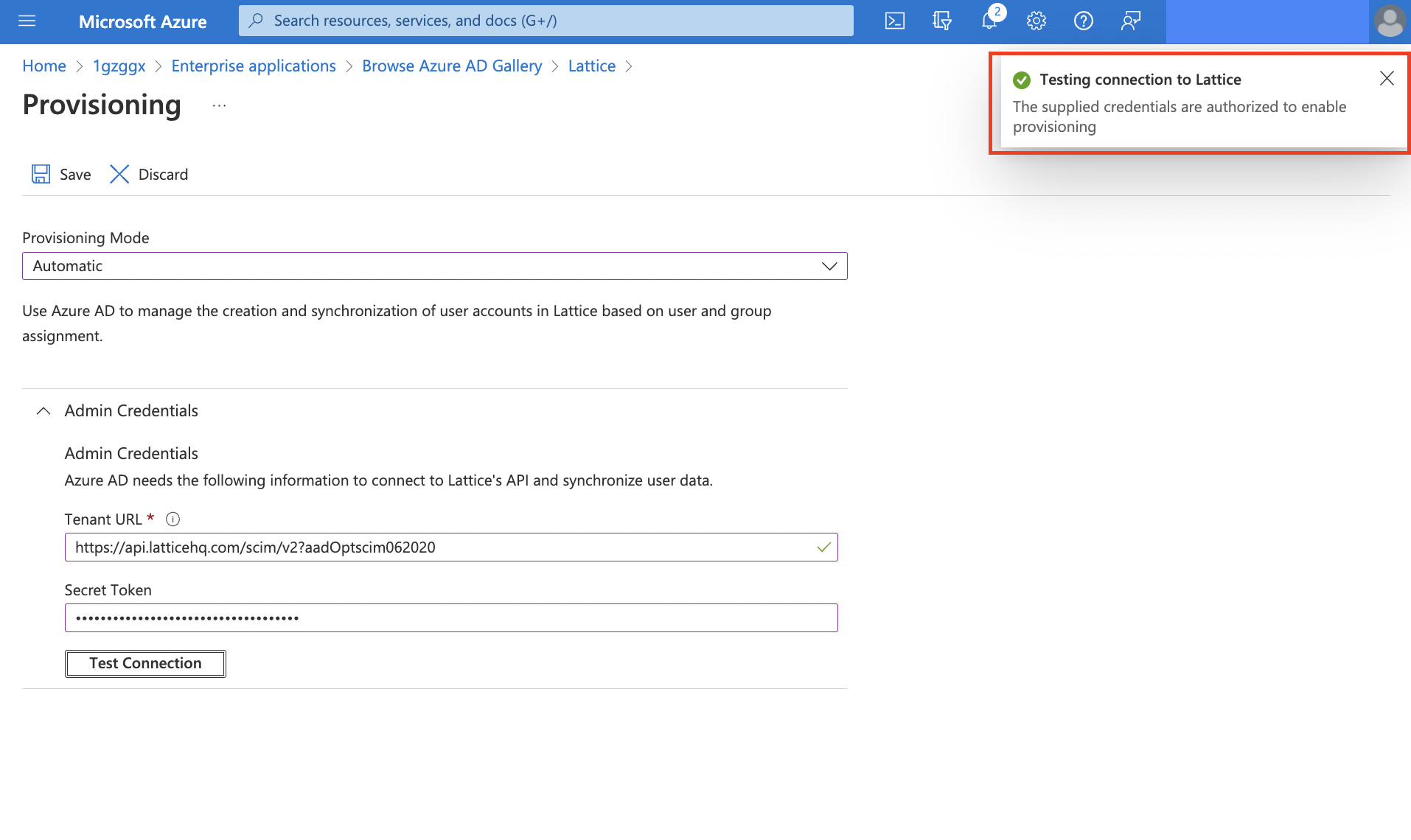The width and height of the screenshot is (1411, 840).
Task: Open portal settings gear
Action: click(x=1037, y=21)
